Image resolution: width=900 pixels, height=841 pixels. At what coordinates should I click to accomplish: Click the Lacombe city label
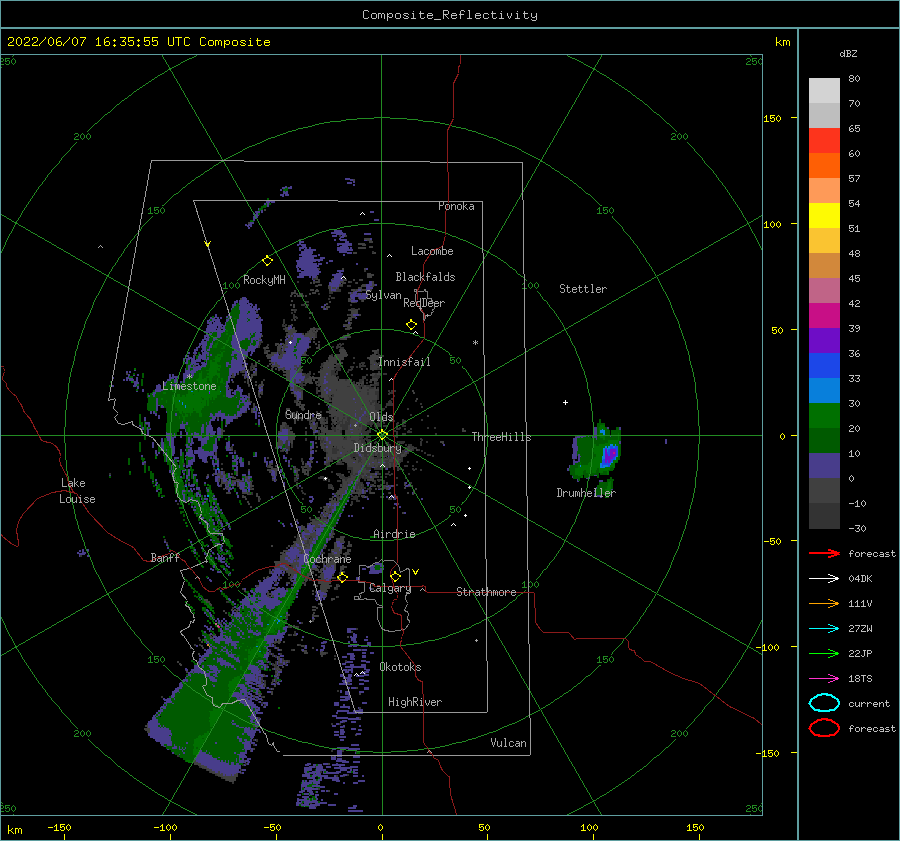tap(432, 251)
